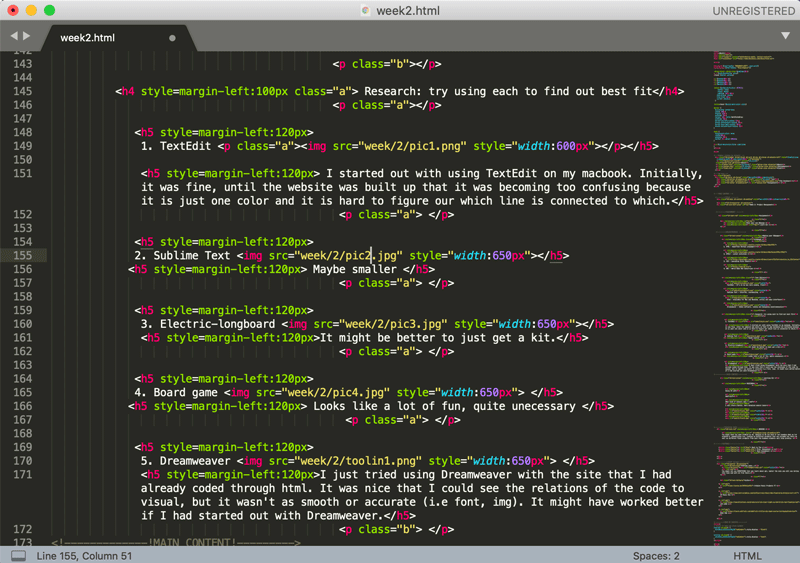Viewport: 800px width, 563px height.
Task: Click the Line 155, Column 51 status
Action: coord(84,556)
